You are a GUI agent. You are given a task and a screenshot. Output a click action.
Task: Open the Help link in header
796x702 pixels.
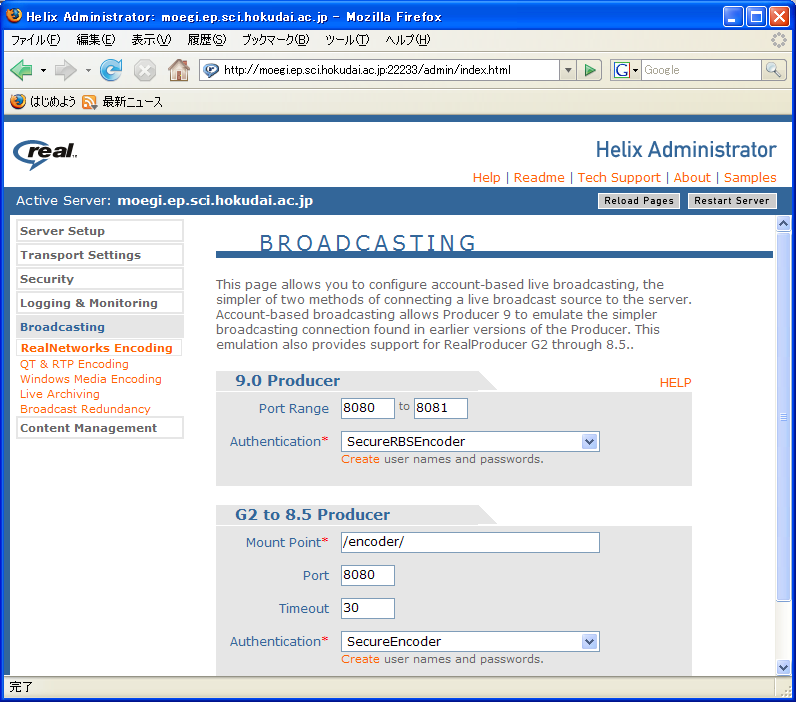486,178
